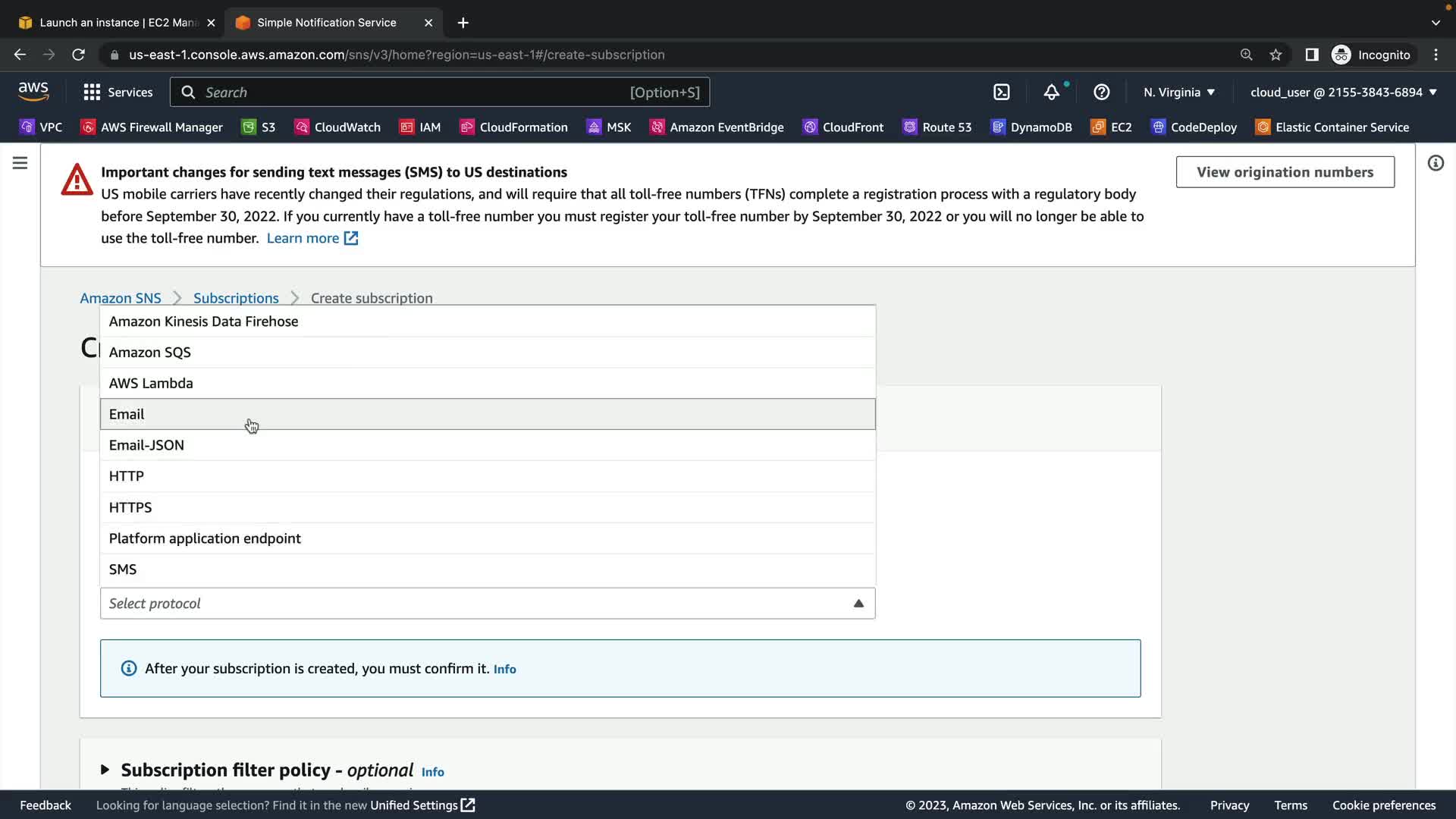This screenshot has width=1456, height=819.
Task: Pick AWS Lambda protocol option
Action: tap(487, 384)
